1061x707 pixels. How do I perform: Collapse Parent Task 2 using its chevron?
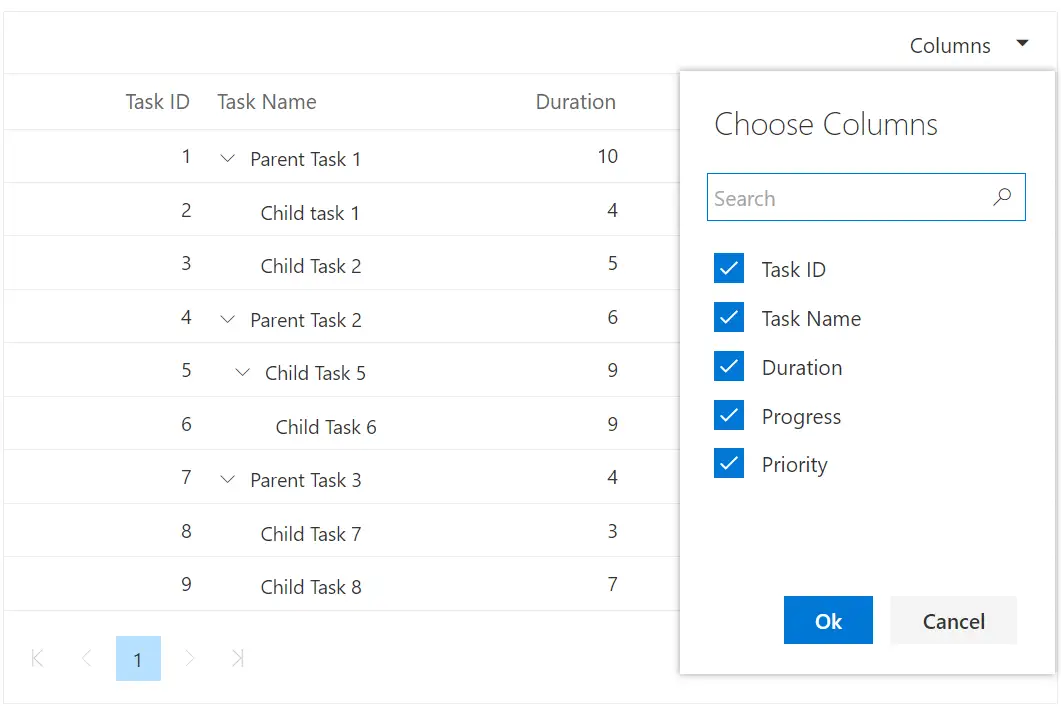(227, 319)
